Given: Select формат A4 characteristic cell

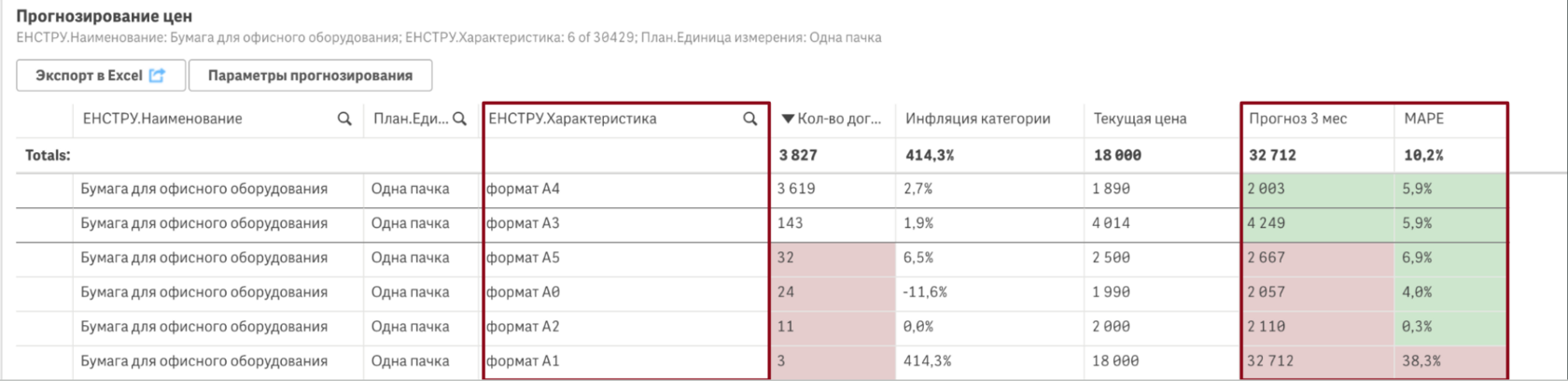Looking at the screenshot, I should point(524,189).
